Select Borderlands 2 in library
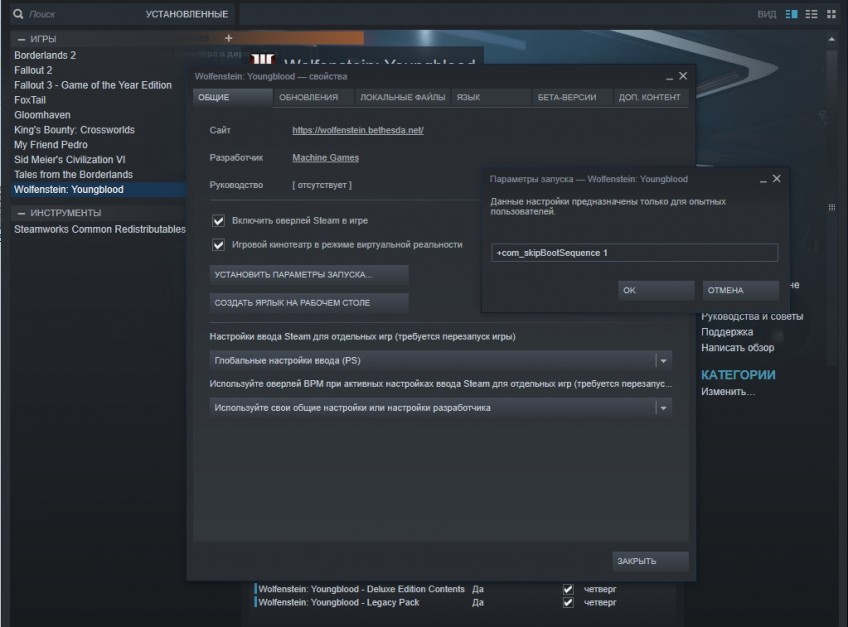848x627 pixels. click(45, 55)
